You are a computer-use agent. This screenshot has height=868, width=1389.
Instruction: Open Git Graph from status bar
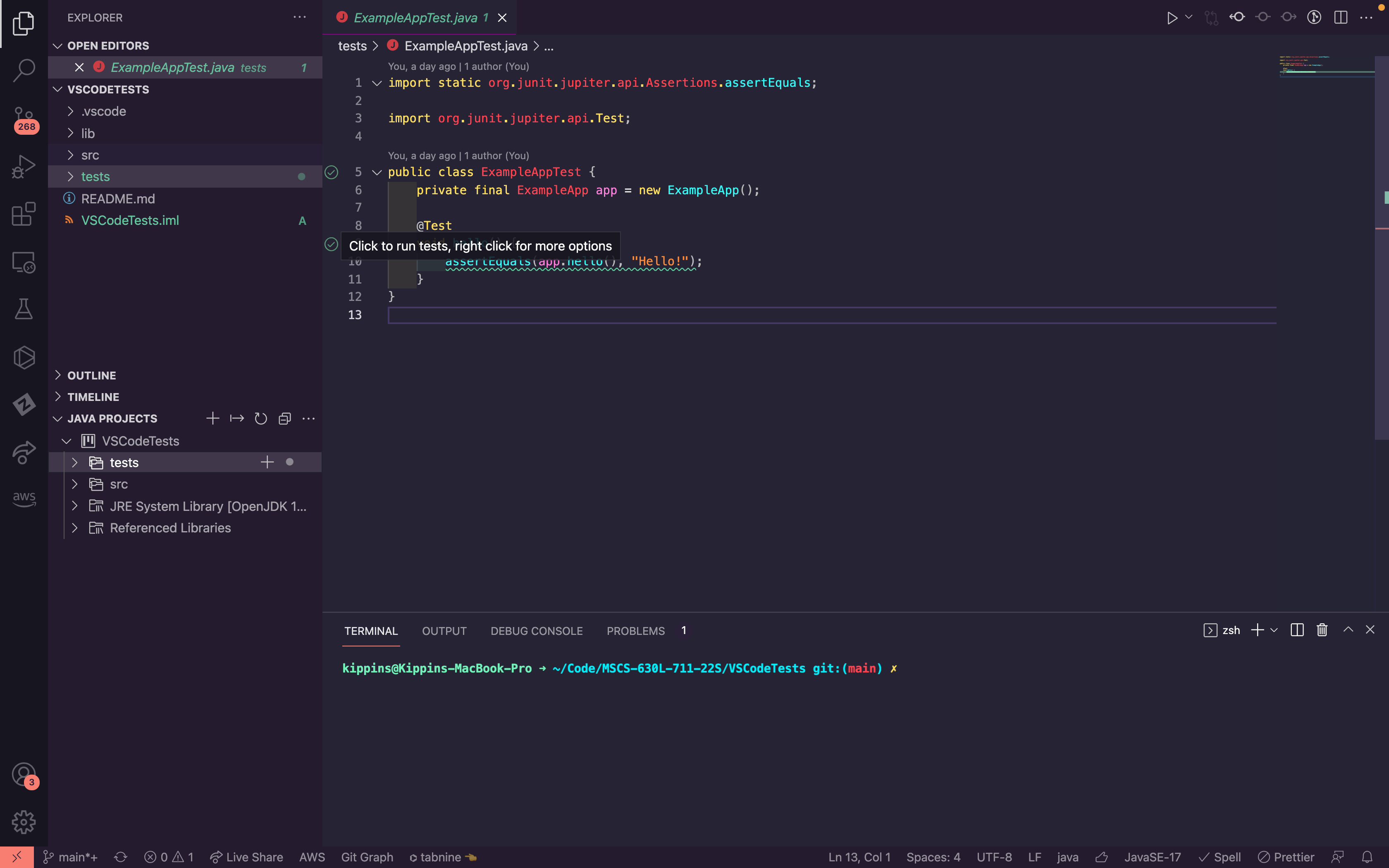pos(368,857)
